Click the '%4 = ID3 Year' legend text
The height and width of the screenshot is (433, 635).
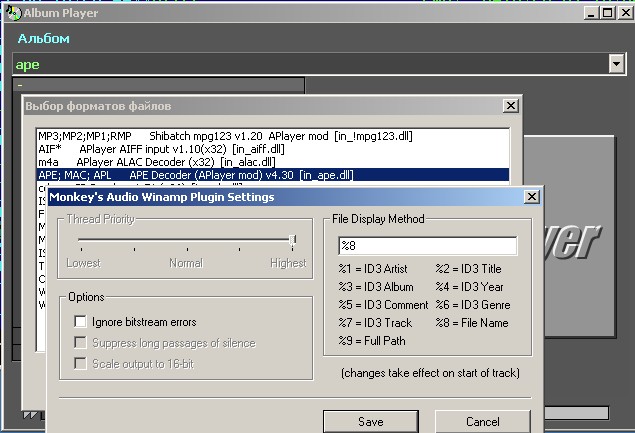point(470,287)
